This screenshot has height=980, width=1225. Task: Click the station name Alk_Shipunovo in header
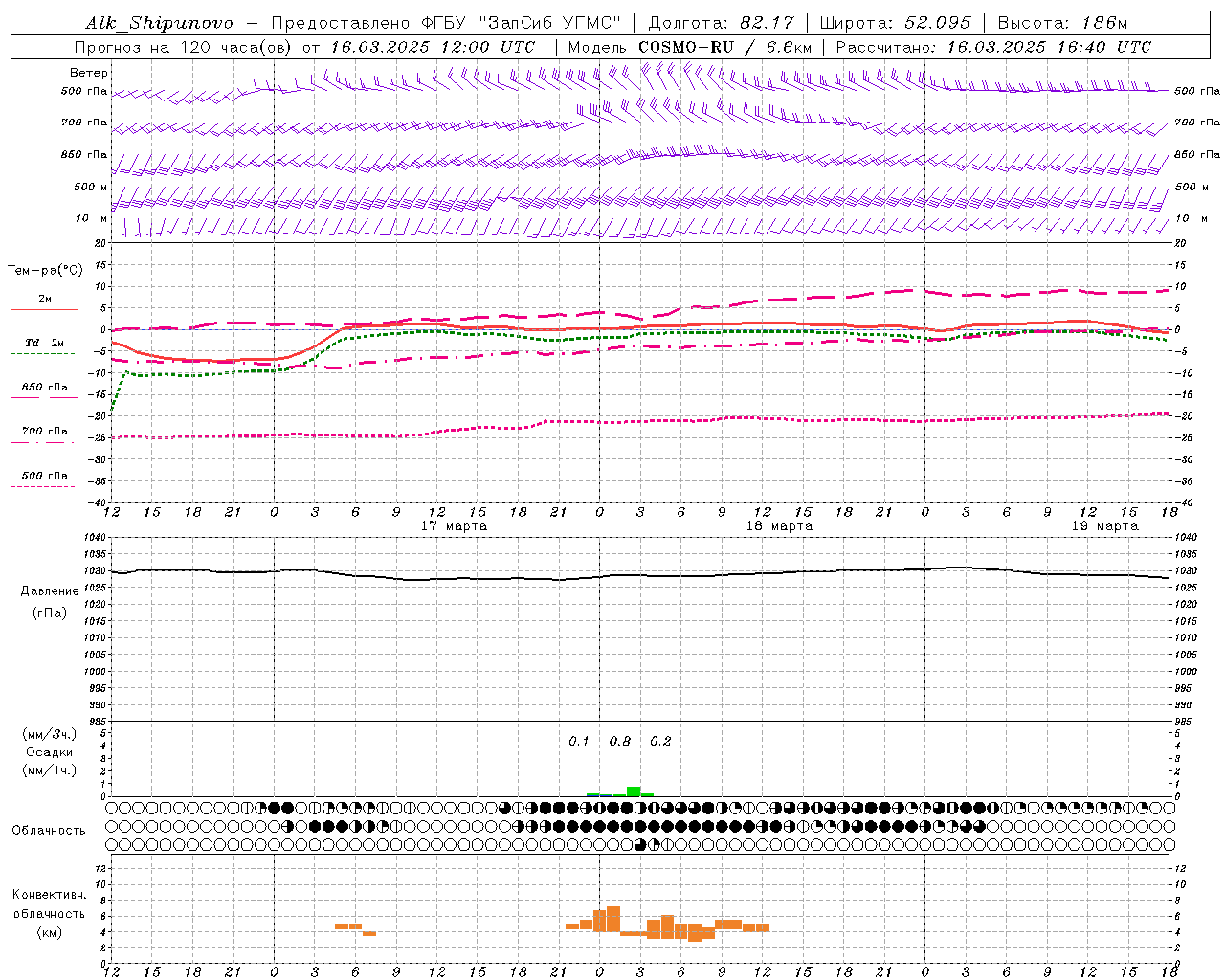159,23
